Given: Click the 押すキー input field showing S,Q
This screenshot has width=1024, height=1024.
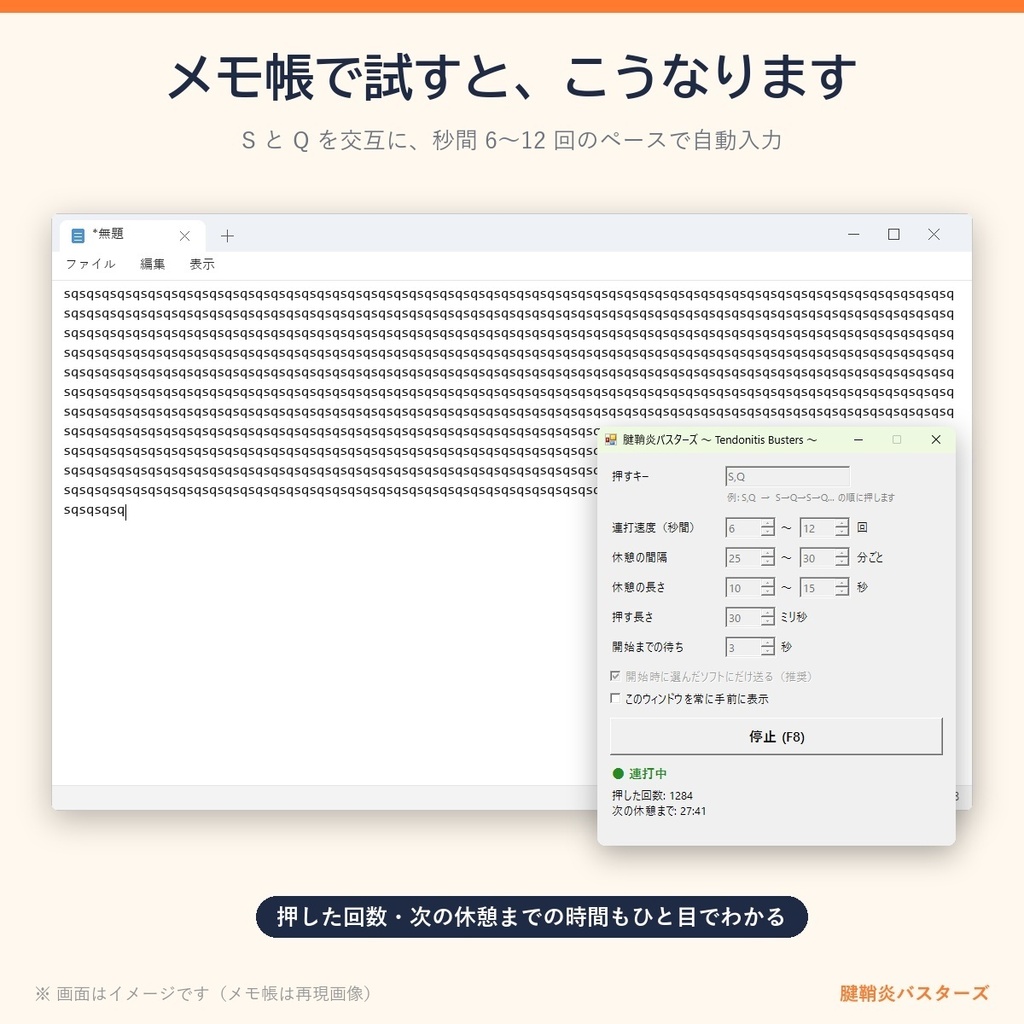Looking at the screenshot, I should [787, 476].
